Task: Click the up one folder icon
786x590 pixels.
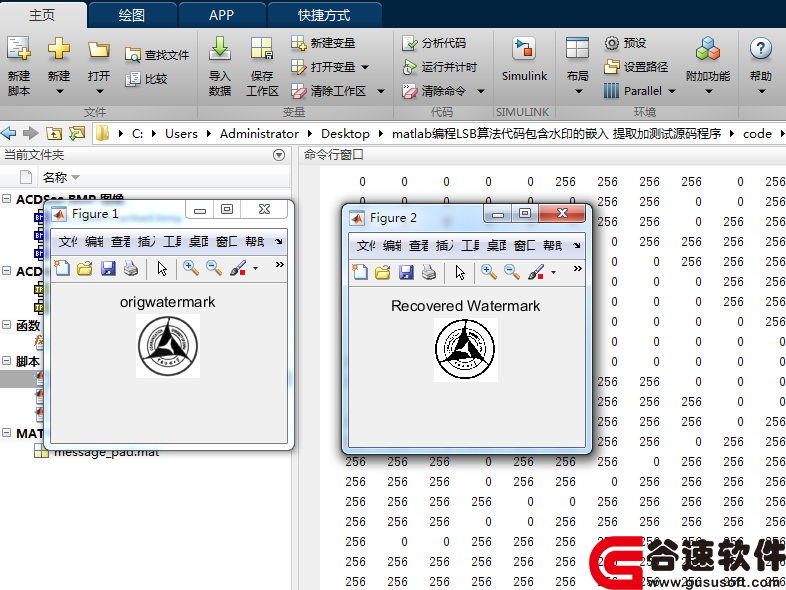Action: tap(54, 133)
